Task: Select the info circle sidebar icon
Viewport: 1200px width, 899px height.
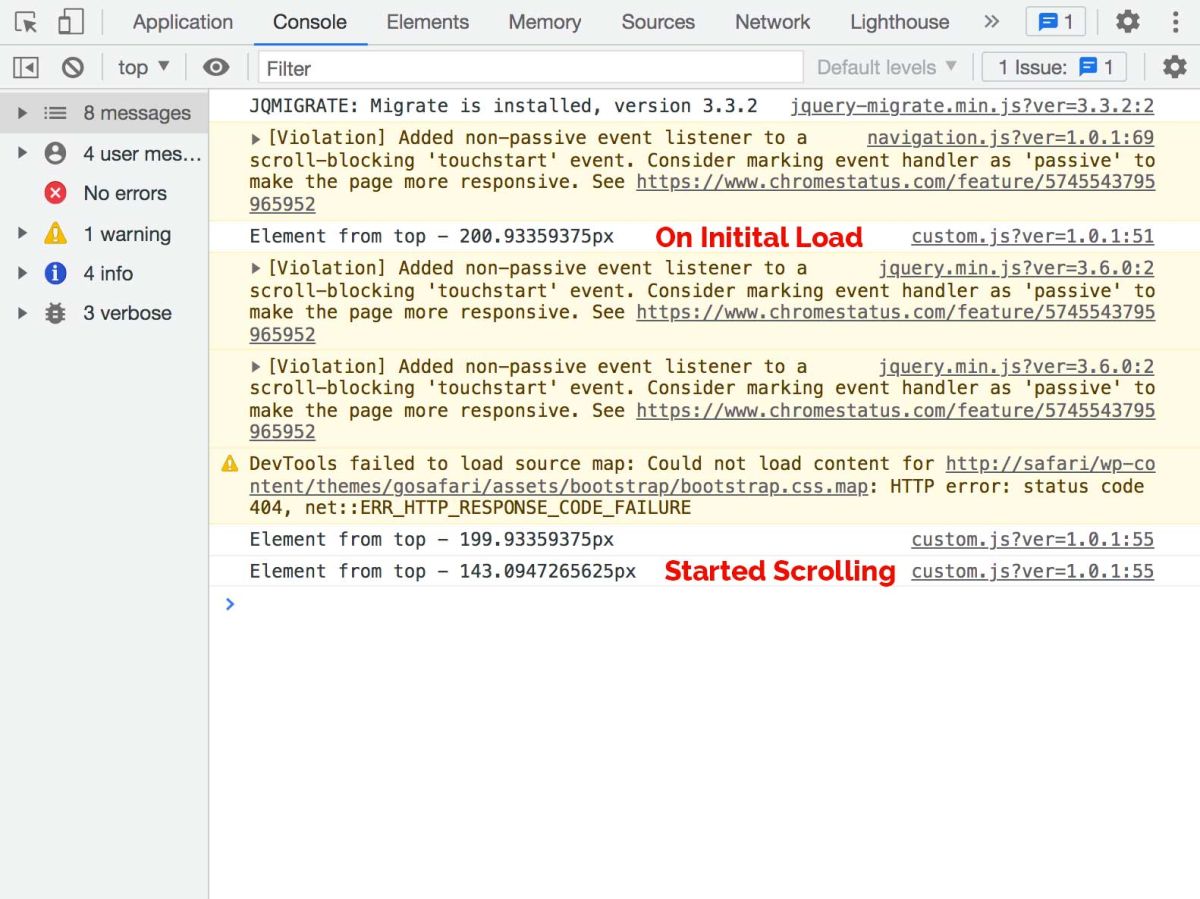Action: (56, 273)
